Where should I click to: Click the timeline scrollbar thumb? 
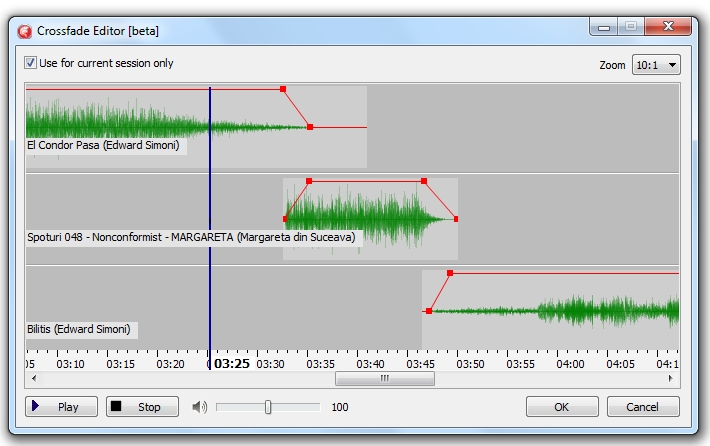click(x=385, y=379)
